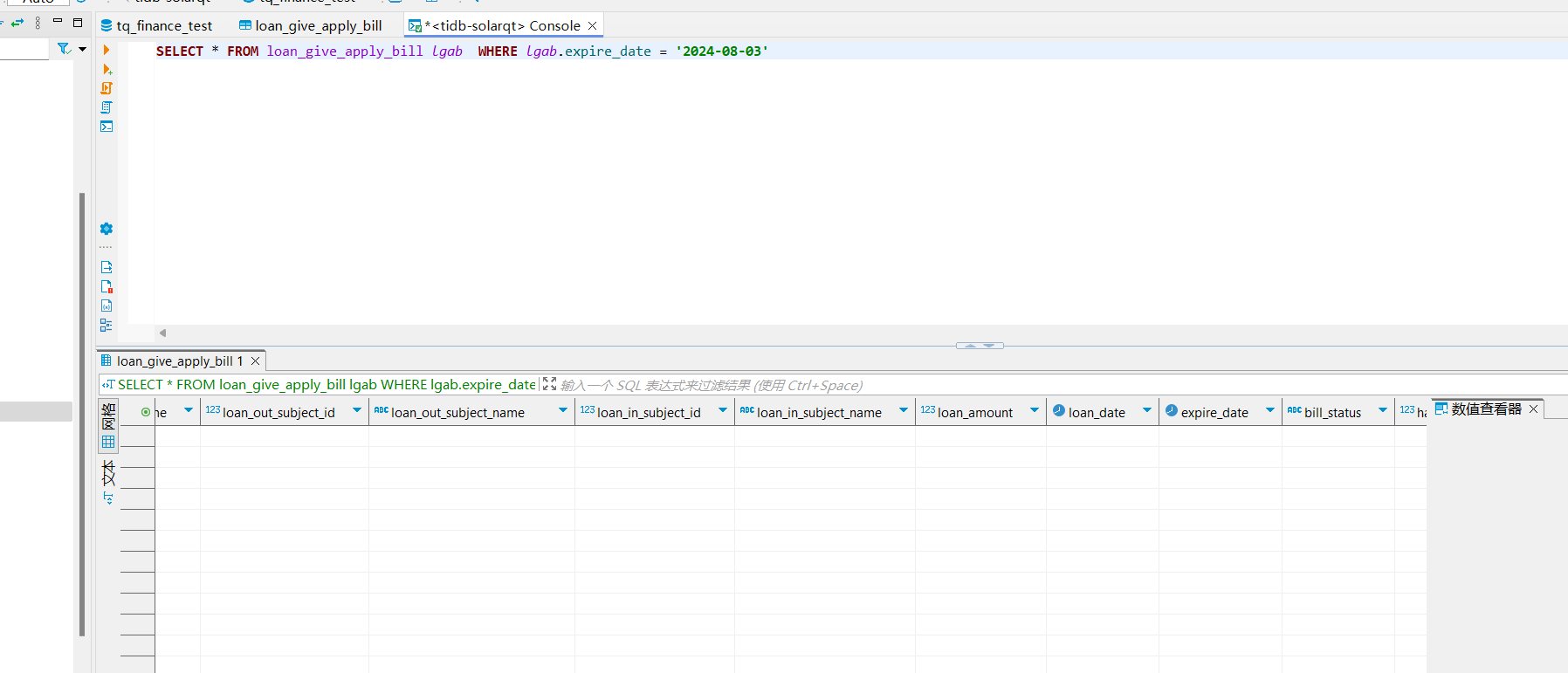1568x673 pixels.
Task: Click the explain execution plan icon
Action: point(107,107)
